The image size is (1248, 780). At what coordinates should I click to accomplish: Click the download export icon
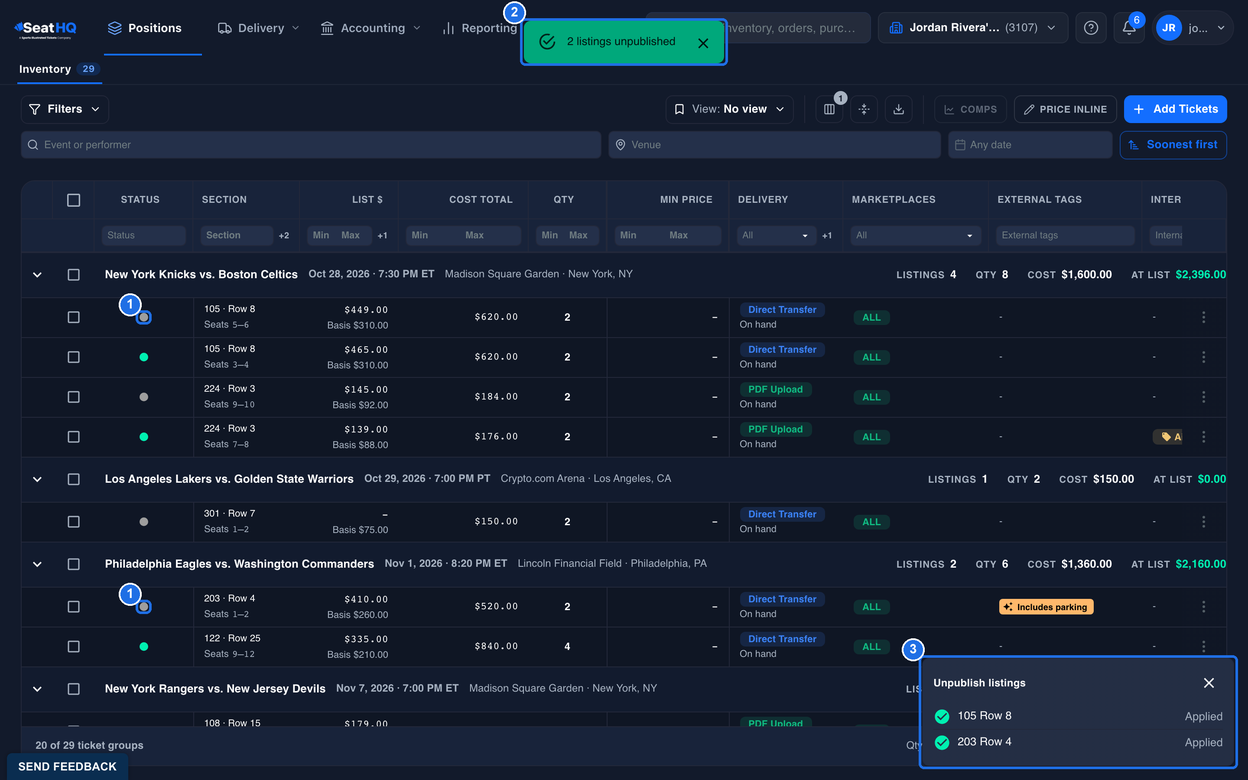tap(898, 109)
